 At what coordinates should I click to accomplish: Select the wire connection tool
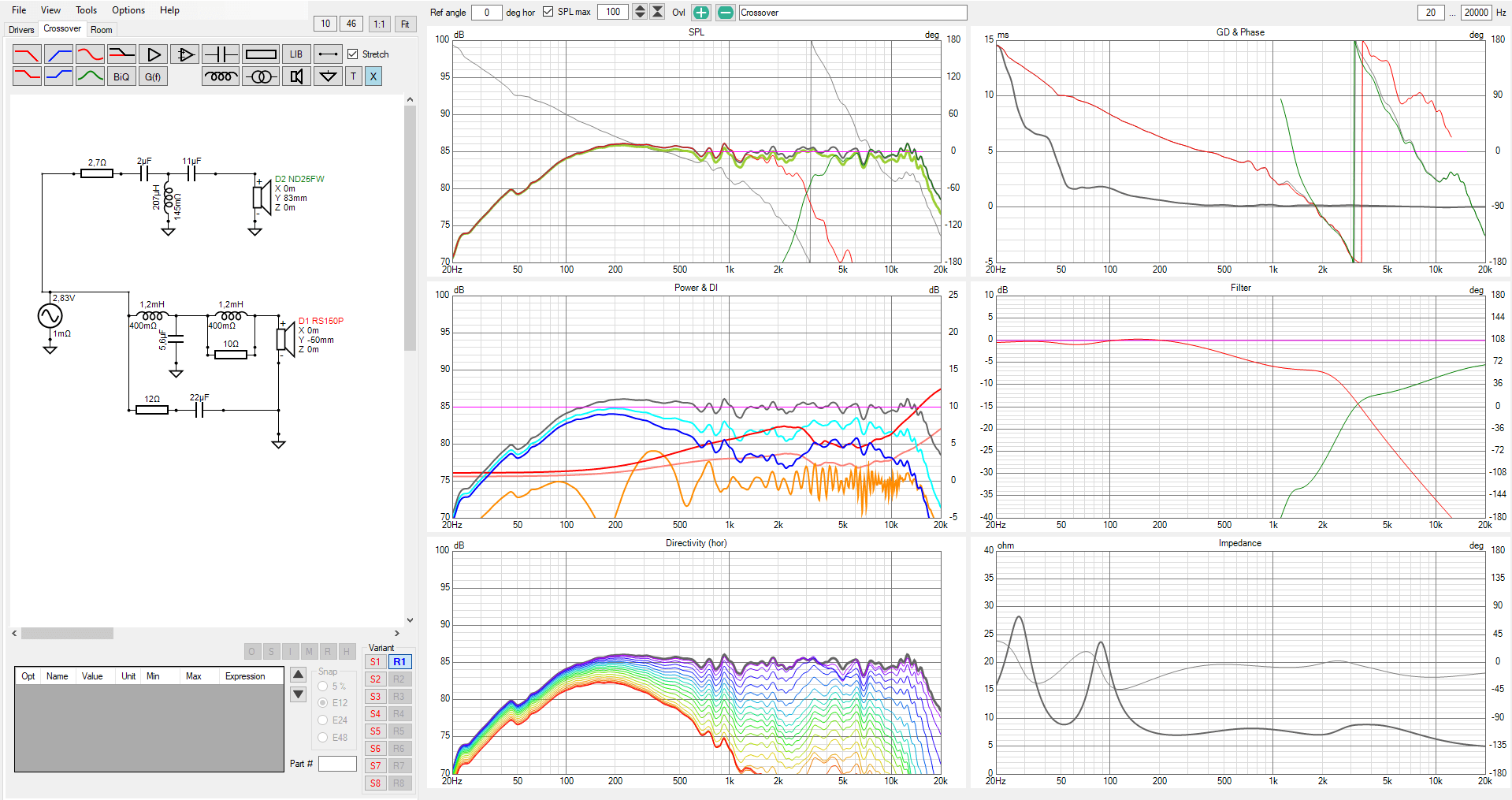pos(328,54)
